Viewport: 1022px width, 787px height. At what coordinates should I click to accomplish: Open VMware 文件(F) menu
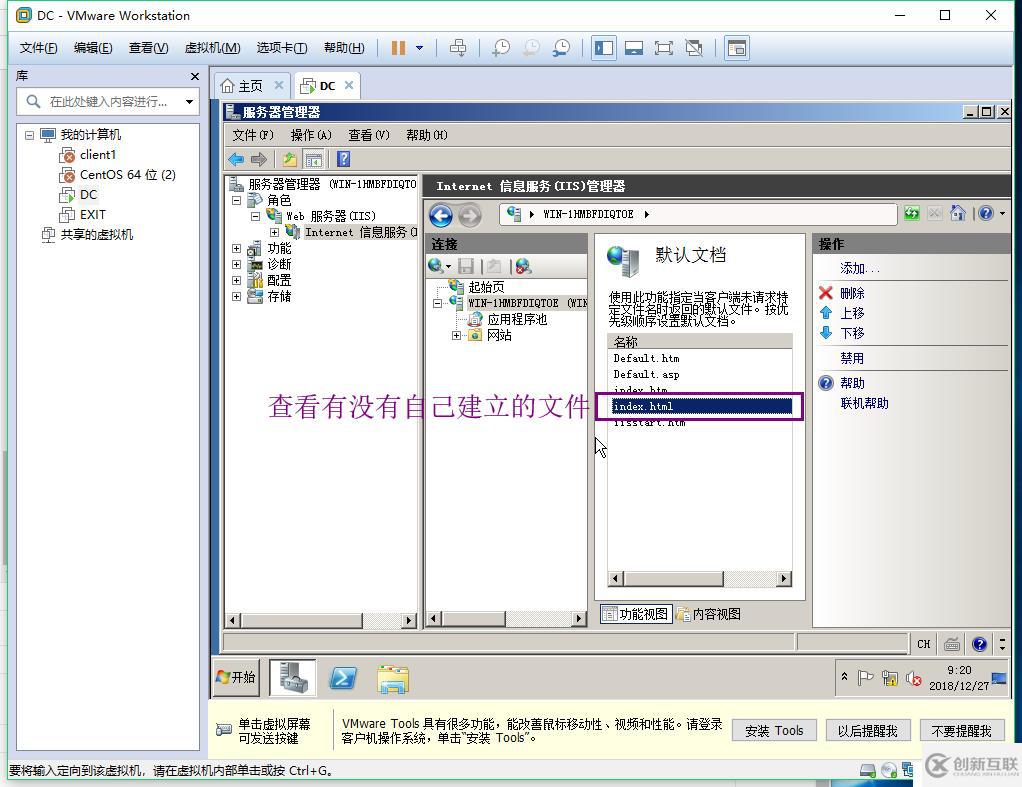(x=38, y=48)
